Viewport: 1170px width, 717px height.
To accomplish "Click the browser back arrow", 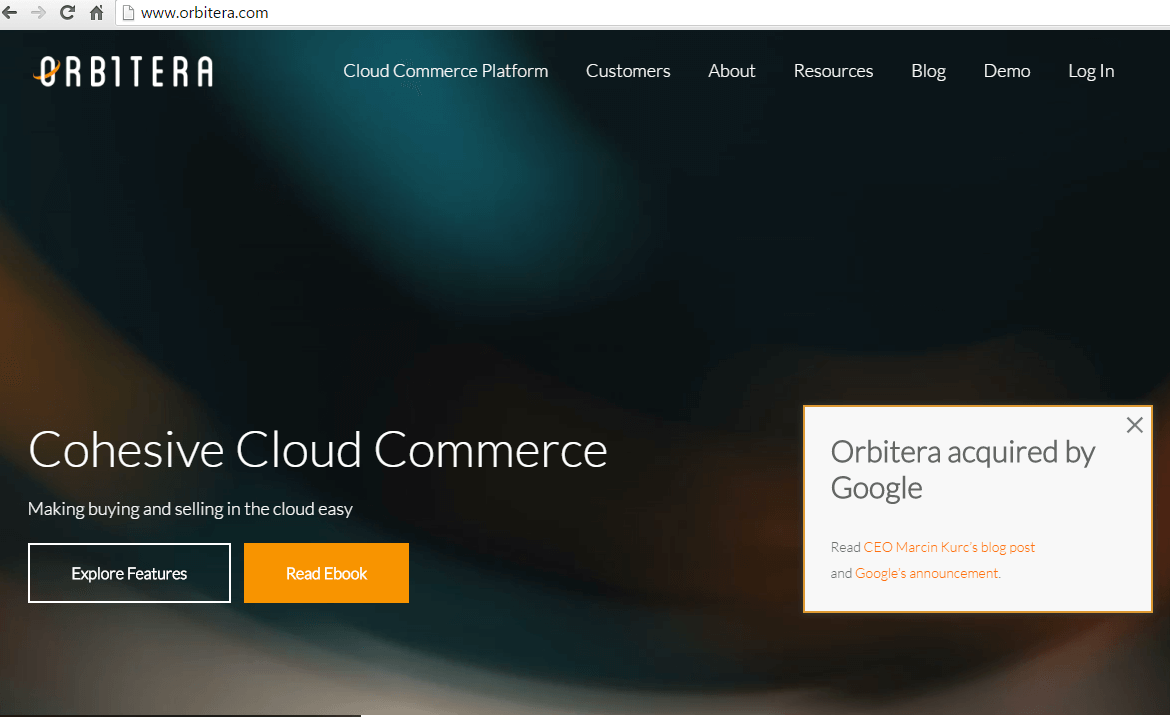I will coord(11,13).
